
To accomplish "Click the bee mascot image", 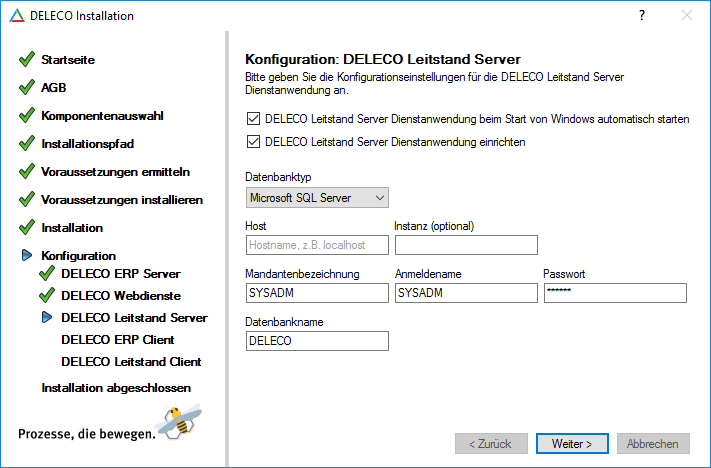I will pos(179,420).
